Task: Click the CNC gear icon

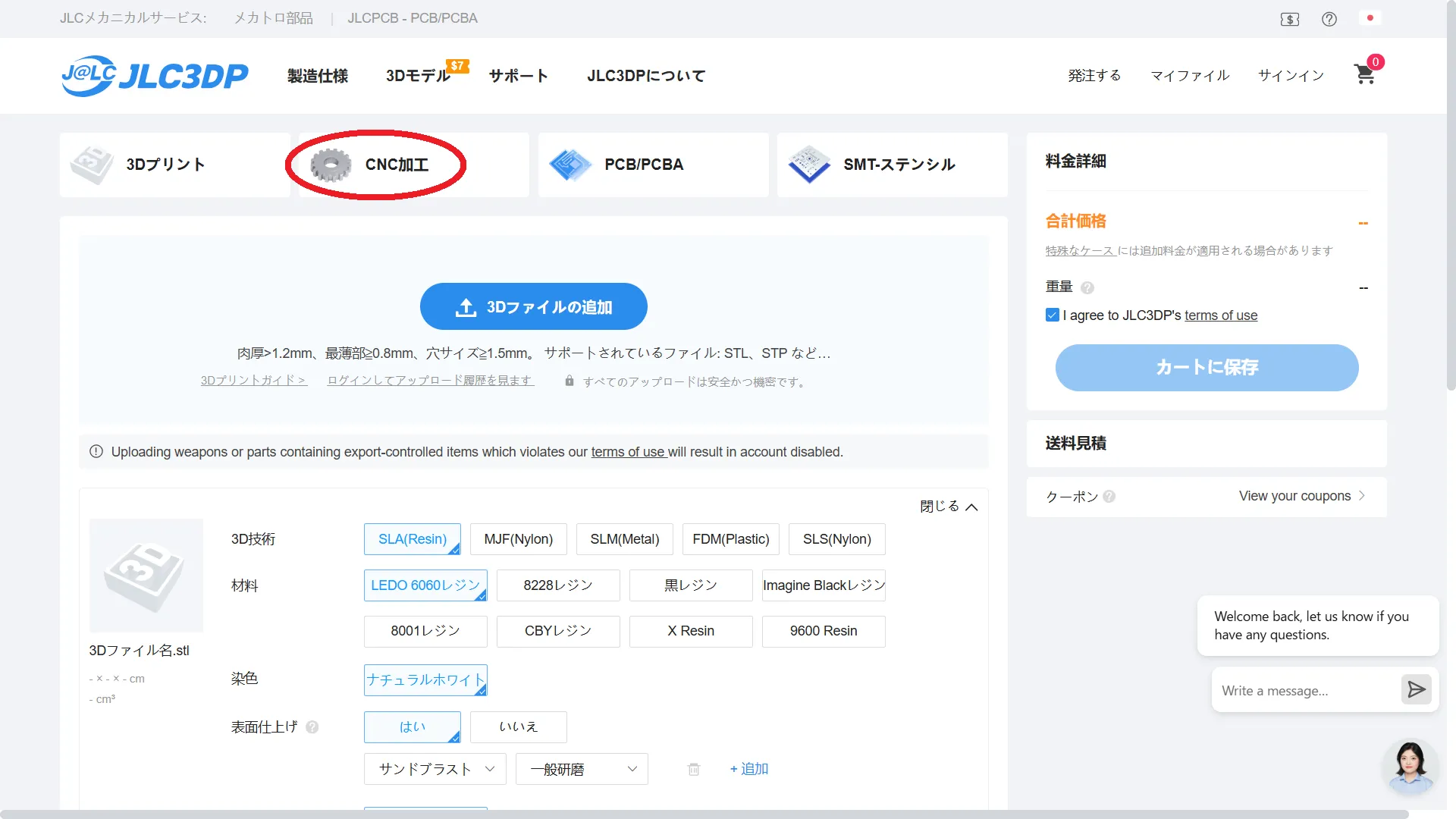Action: [x=331, y=165]
